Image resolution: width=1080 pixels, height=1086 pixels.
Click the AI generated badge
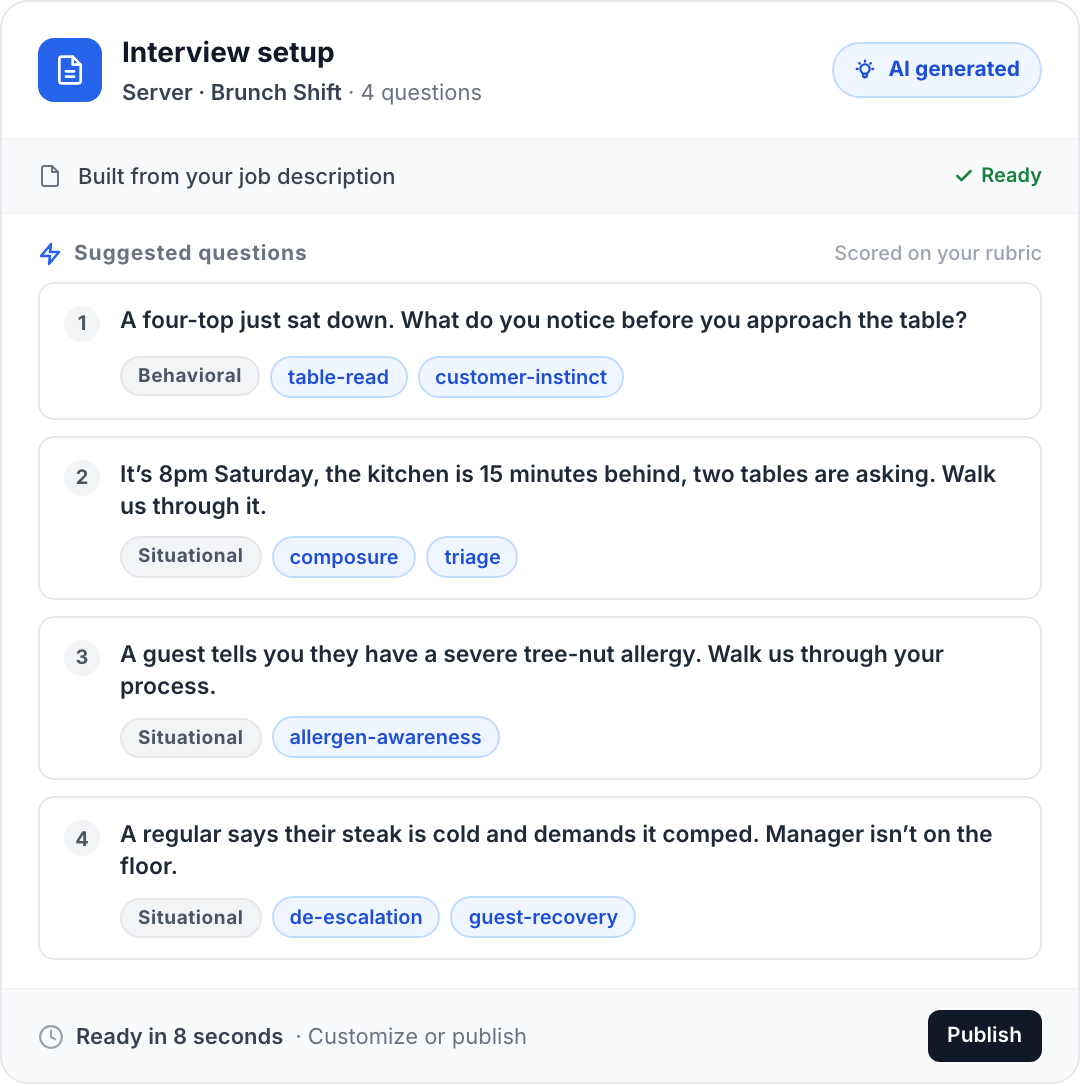click(x=936, y=69)
